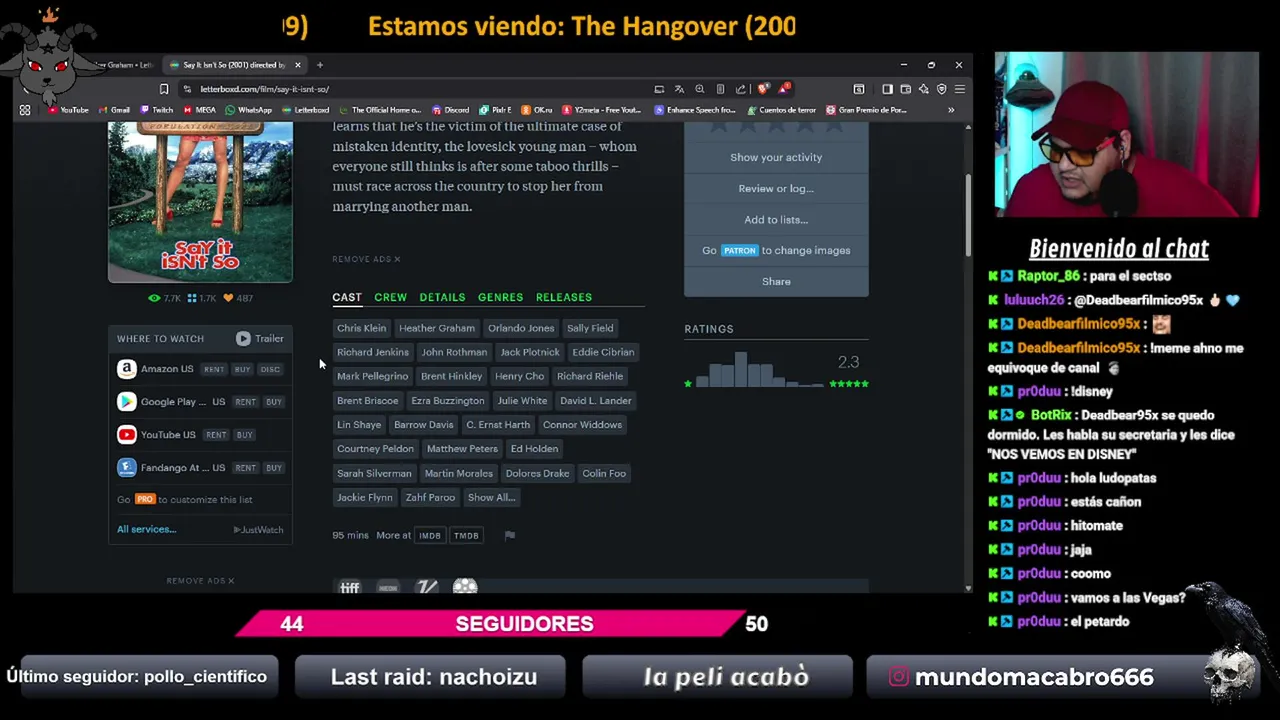Viewport: 1280px width, 720px height.
Task: Click the green eye watched count icon
Action: coord(154,298)
